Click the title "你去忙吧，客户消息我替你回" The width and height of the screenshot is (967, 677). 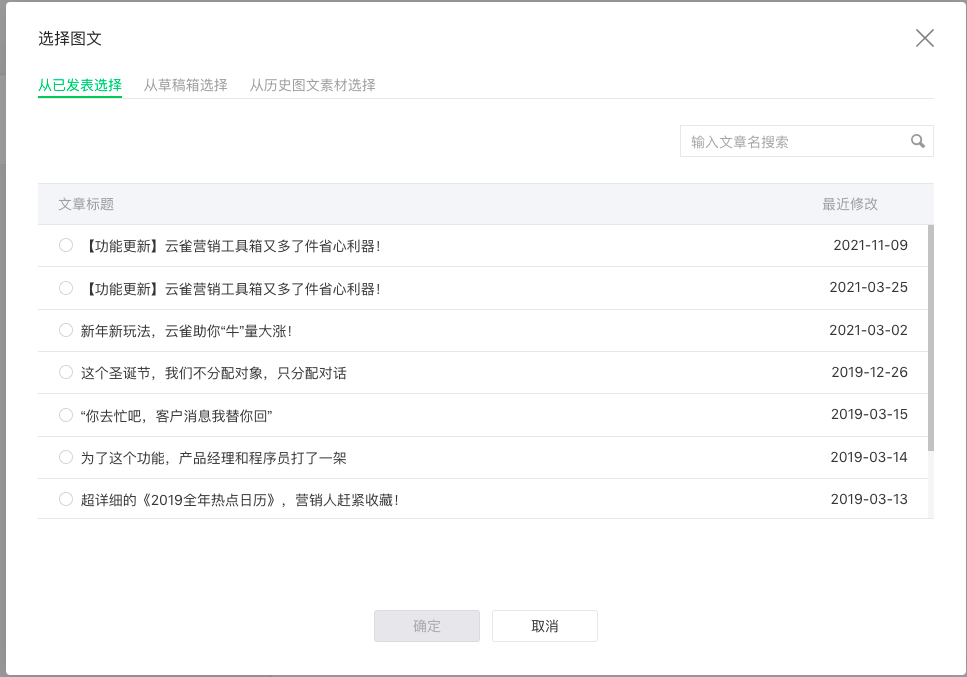click(x=176, y=416)
